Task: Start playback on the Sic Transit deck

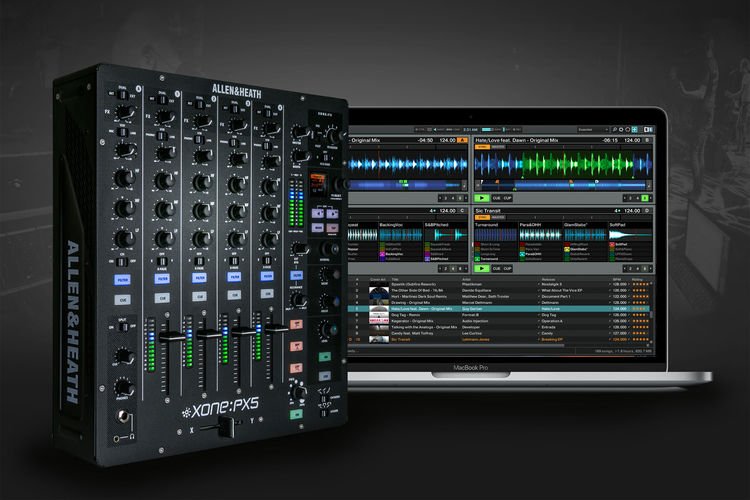Action: point(482,268)
